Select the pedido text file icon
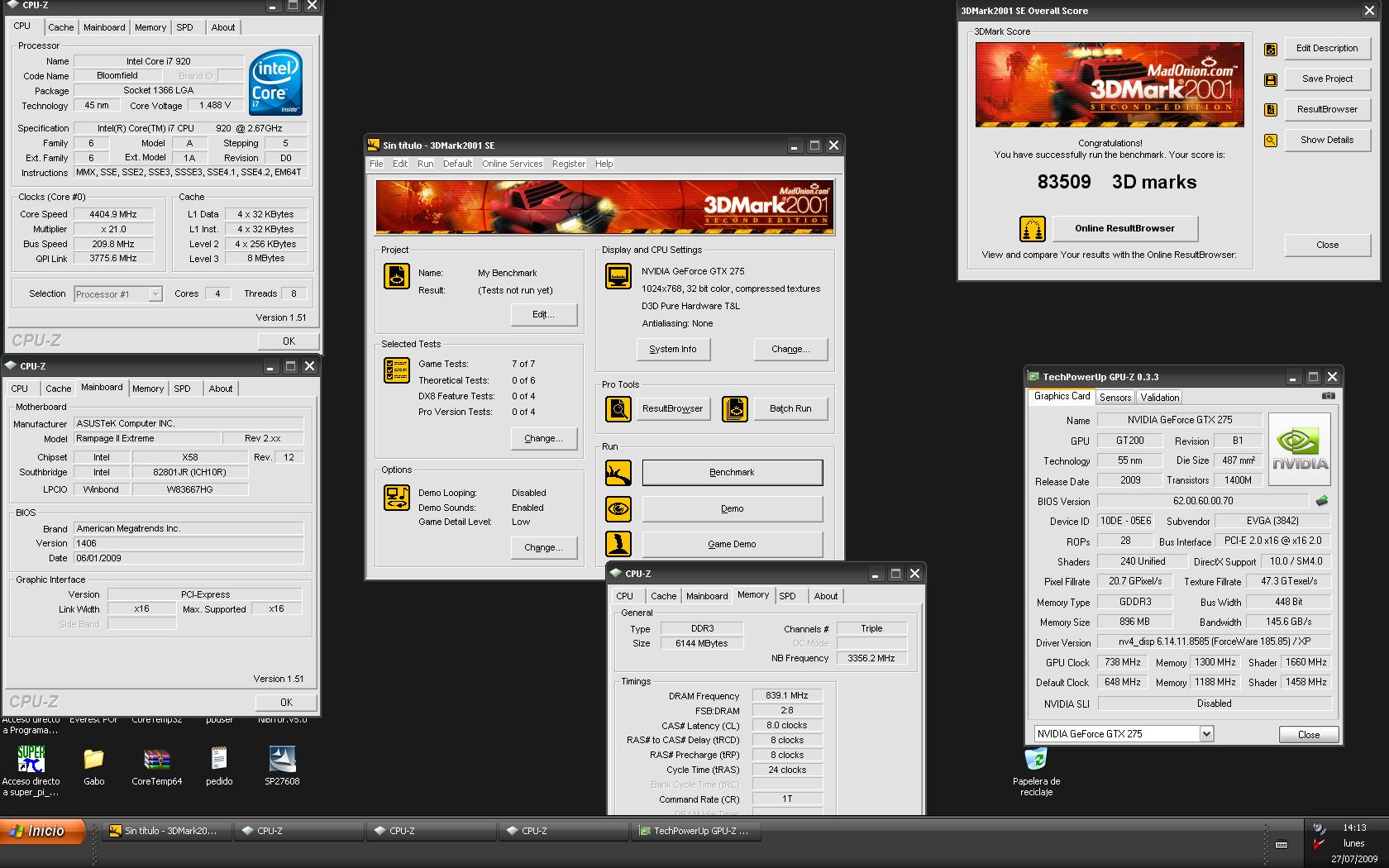Screen dimensions: 1389x868 tap(219, 759)
